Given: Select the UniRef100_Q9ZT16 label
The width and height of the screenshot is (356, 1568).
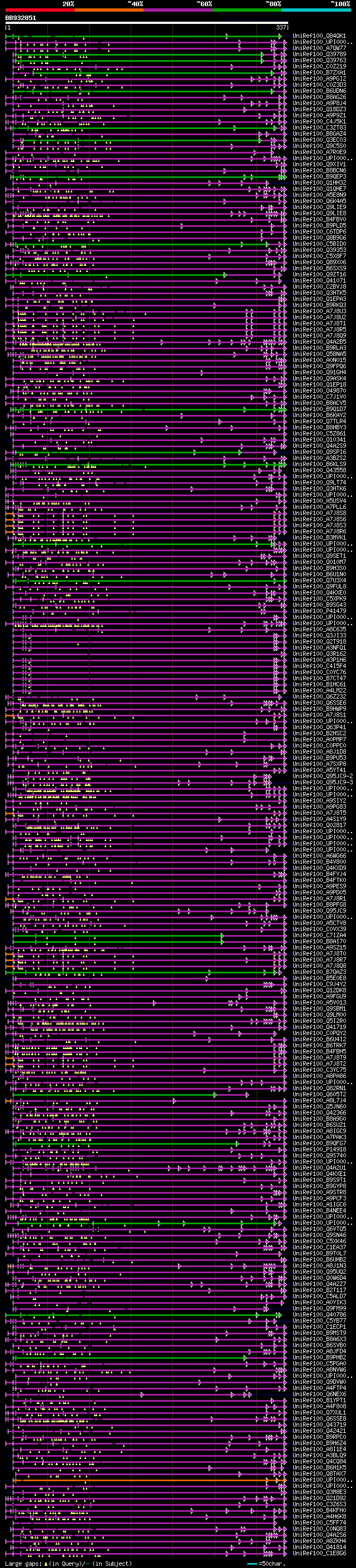Looking at the screenshot, I should 319,275.
